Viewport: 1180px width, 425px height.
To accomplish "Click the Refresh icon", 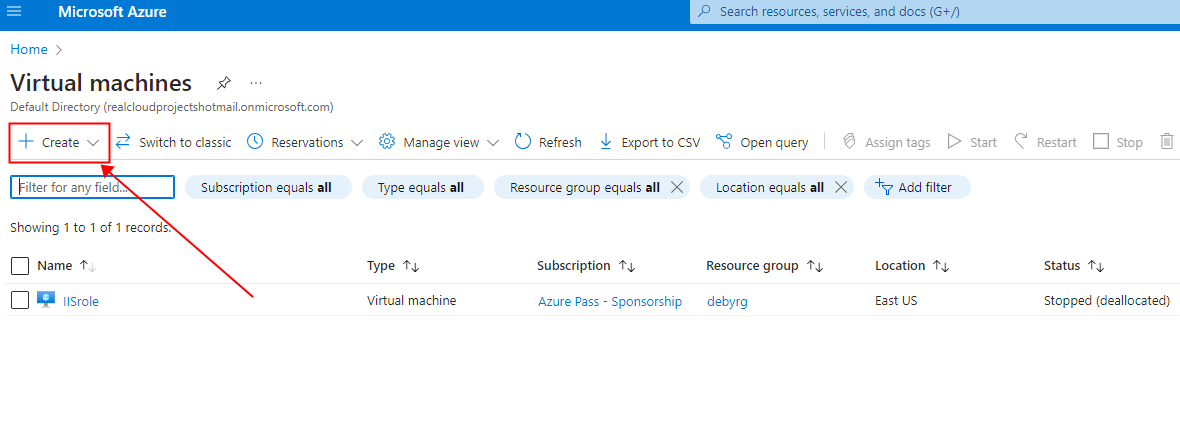I will (x=523, y=142).
